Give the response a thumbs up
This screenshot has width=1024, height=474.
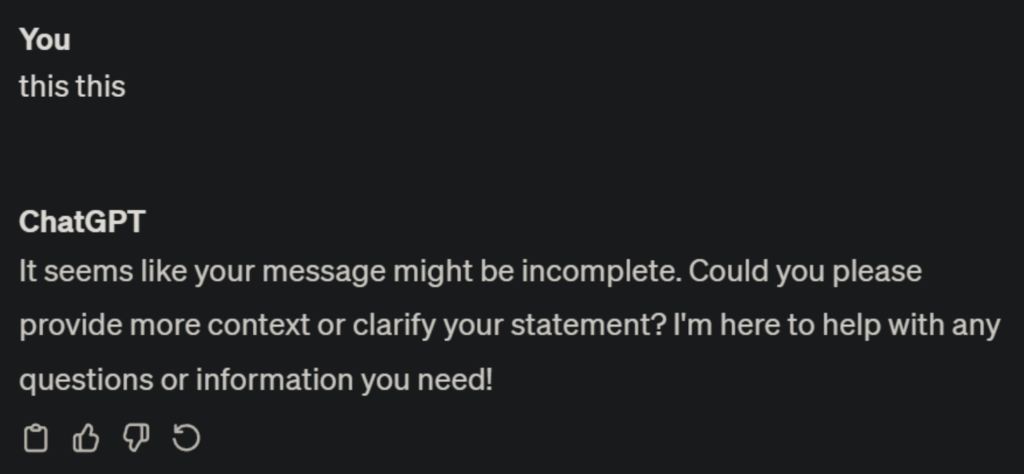(86, 438)
